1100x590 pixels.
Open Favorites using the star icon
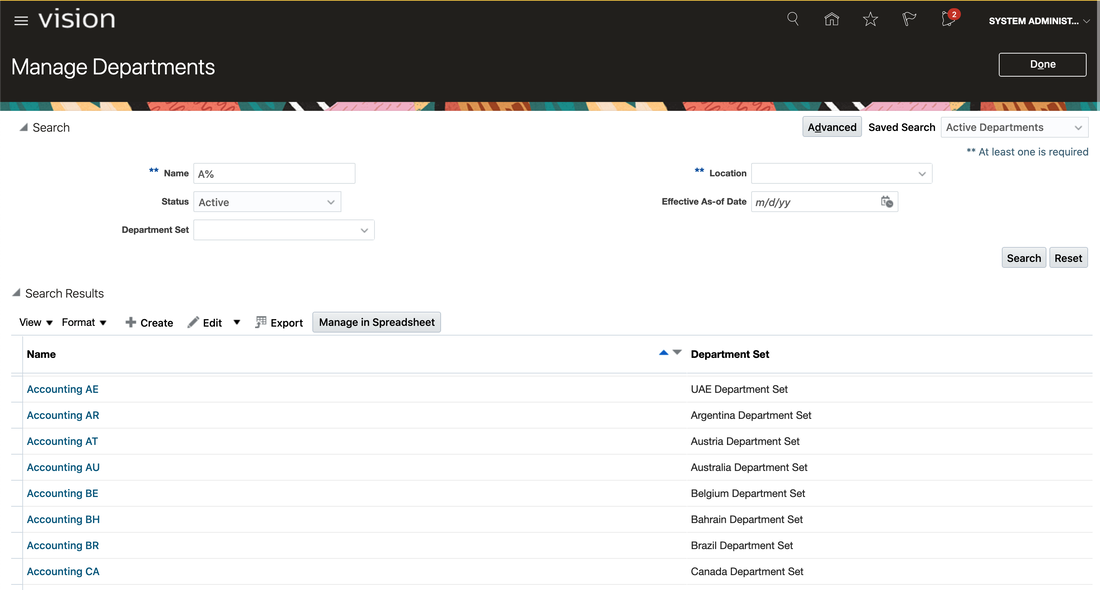[x=870, y=19]
